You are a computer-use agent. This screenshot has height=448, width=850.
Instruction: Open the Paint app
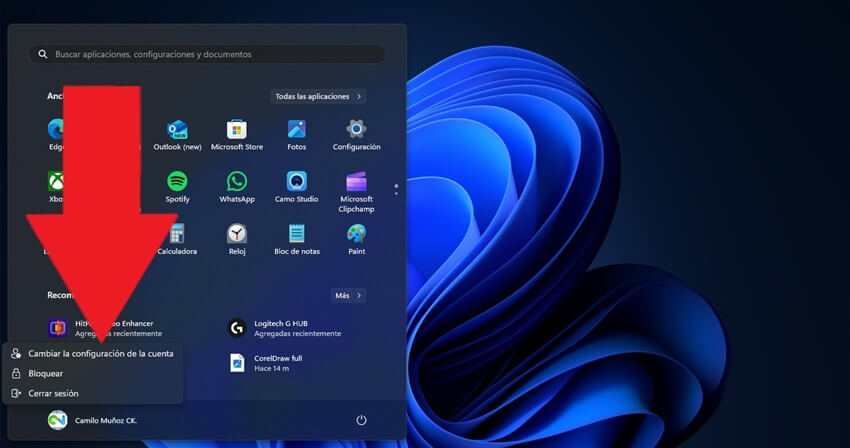pos(356,239)
